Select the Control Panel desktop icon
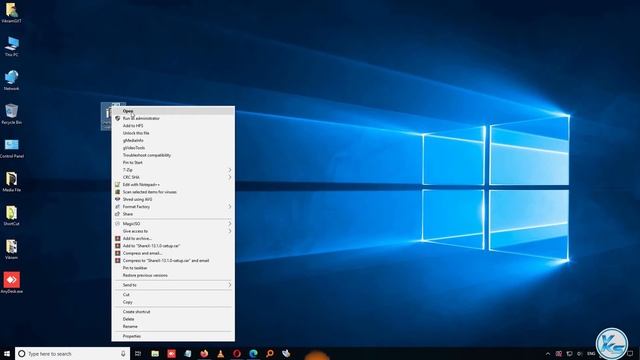 [11, 148]
